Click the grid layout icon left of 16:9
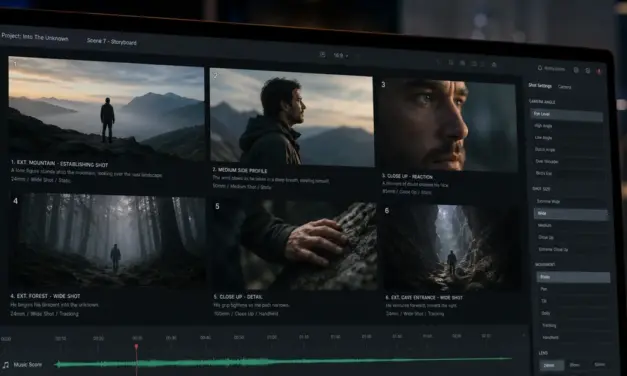 pyautogui.click(x=323, y=54)
